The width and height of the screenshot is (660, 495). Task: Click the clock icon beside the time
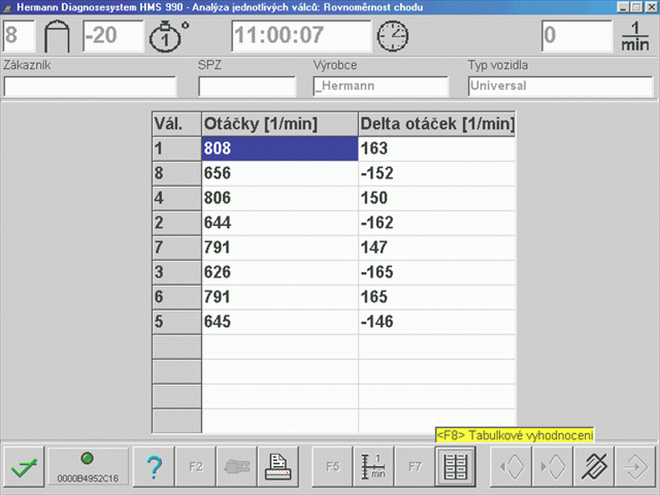click(392, 36)
